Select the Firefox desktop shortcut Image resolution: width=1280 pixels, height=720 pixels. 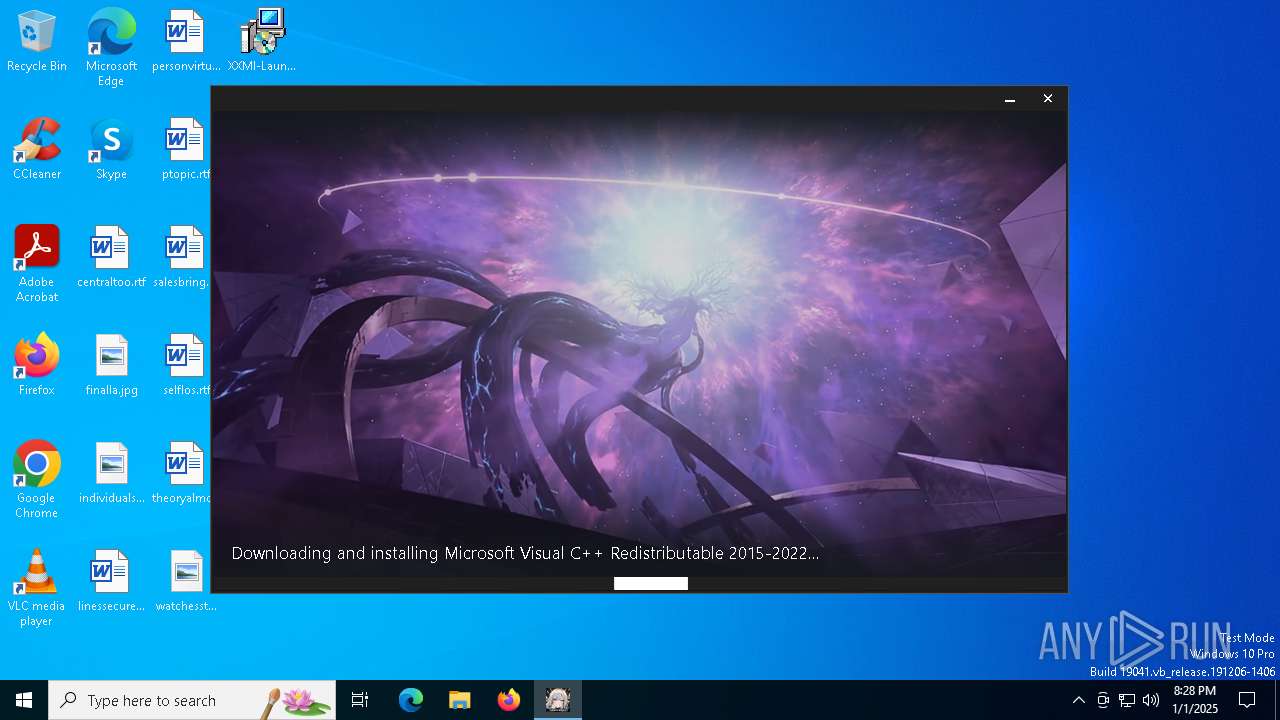pyautogui.click(x=37, y=365)
